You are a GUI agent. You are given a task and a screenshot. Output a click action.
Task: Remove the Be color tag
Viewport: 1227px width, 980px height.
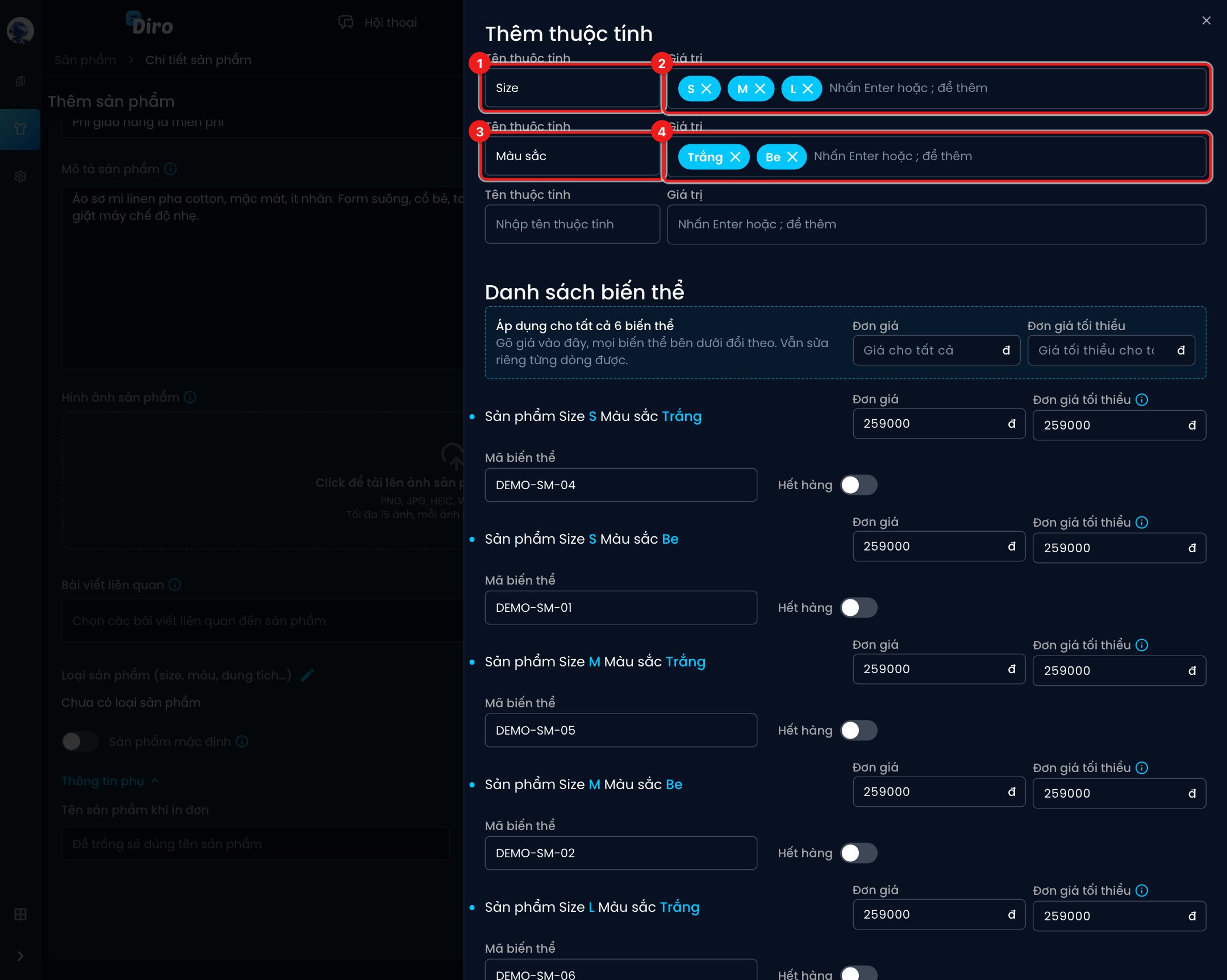pyautogui.click(x=792, y=157)
